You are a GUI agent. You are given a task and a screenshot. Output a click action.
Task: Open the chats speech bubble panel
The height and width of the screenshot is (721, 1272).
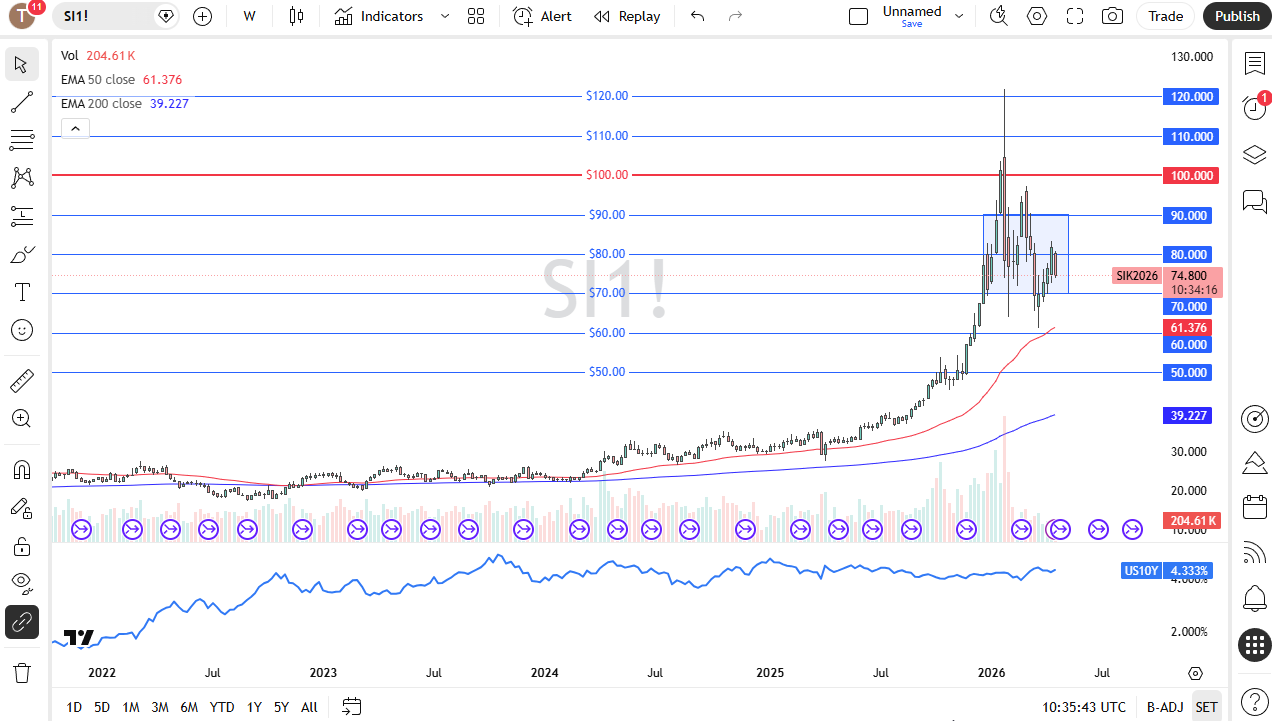[1255, 201]
